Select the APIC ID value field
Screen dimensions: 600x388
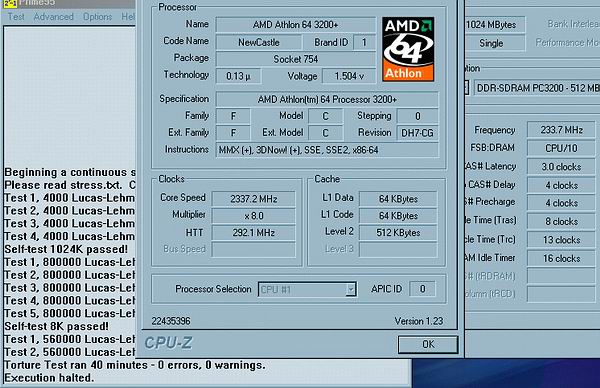(x=422, y=289)
